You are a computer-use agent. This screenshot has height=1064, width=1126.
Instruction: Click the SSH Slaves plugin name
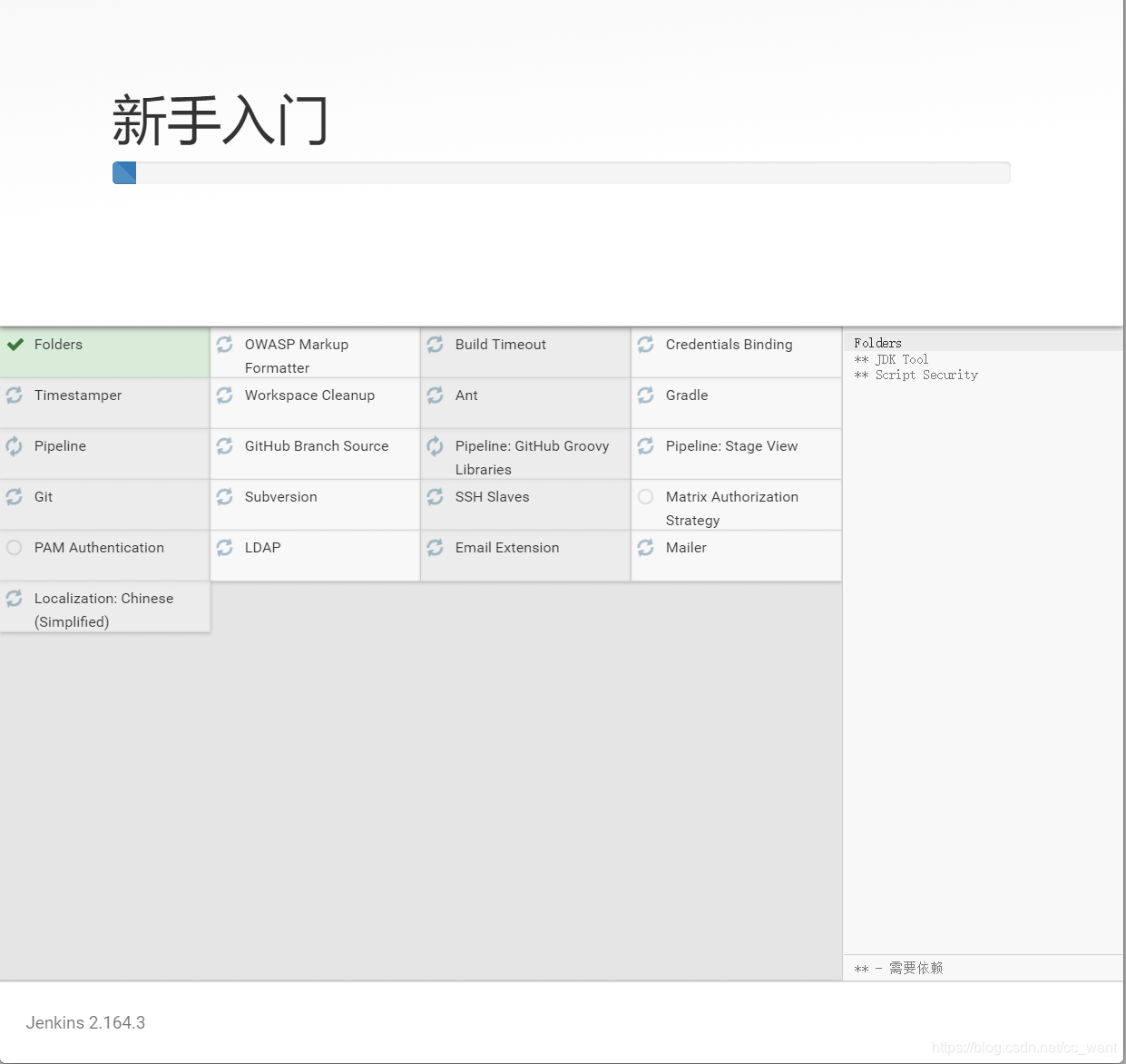[x=492, y=497]
